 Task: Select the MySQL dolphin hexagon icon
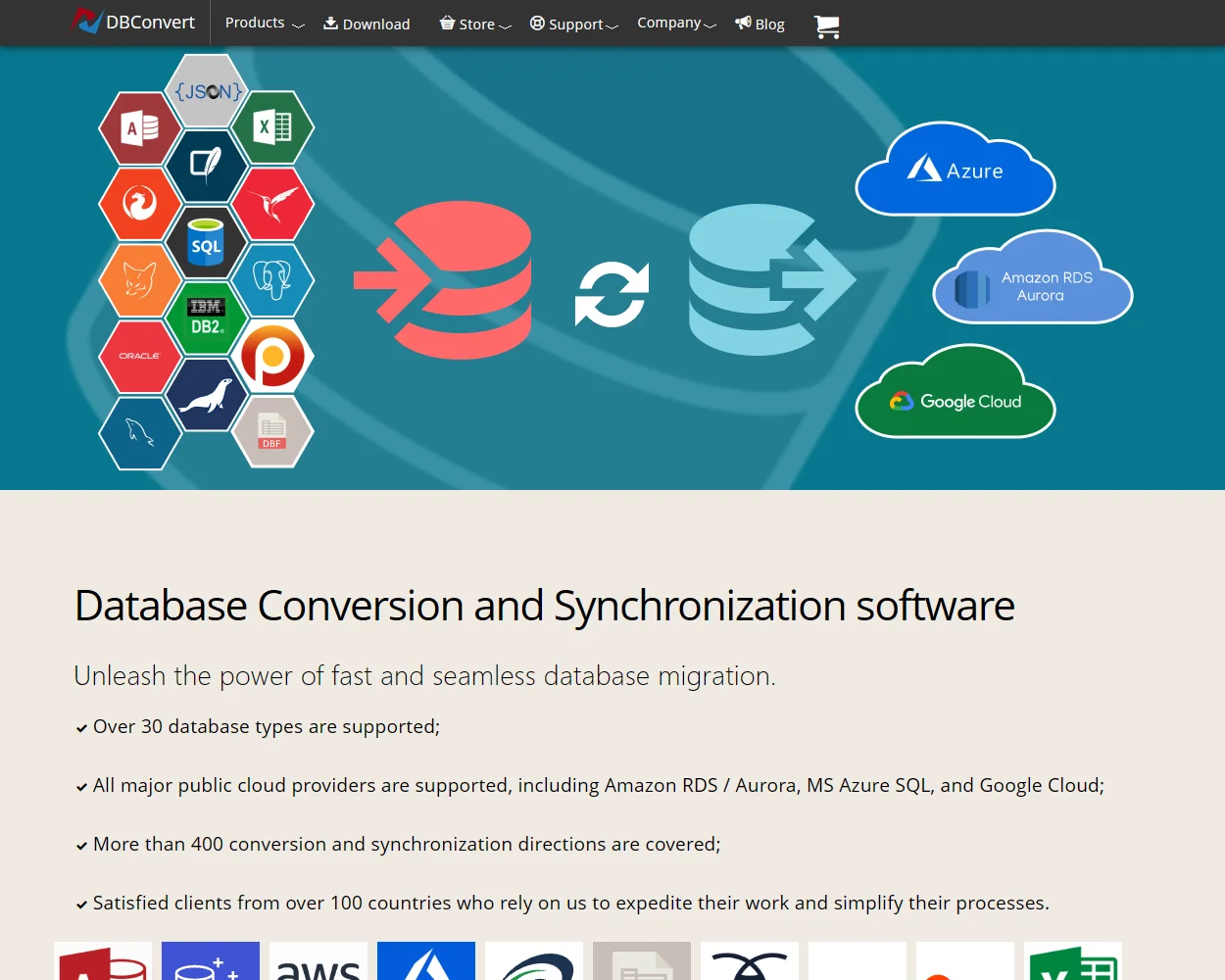click(140, 432)
